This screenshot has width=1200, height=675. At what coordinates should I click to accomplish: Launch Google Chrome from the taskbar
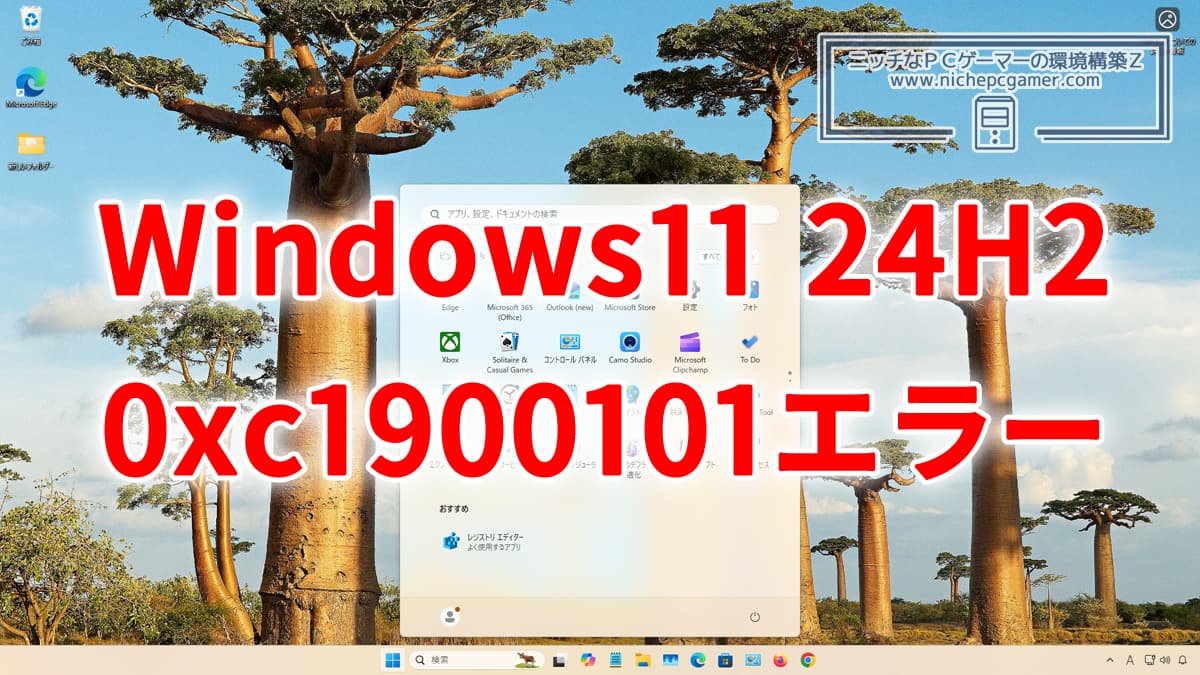(807, 660)
